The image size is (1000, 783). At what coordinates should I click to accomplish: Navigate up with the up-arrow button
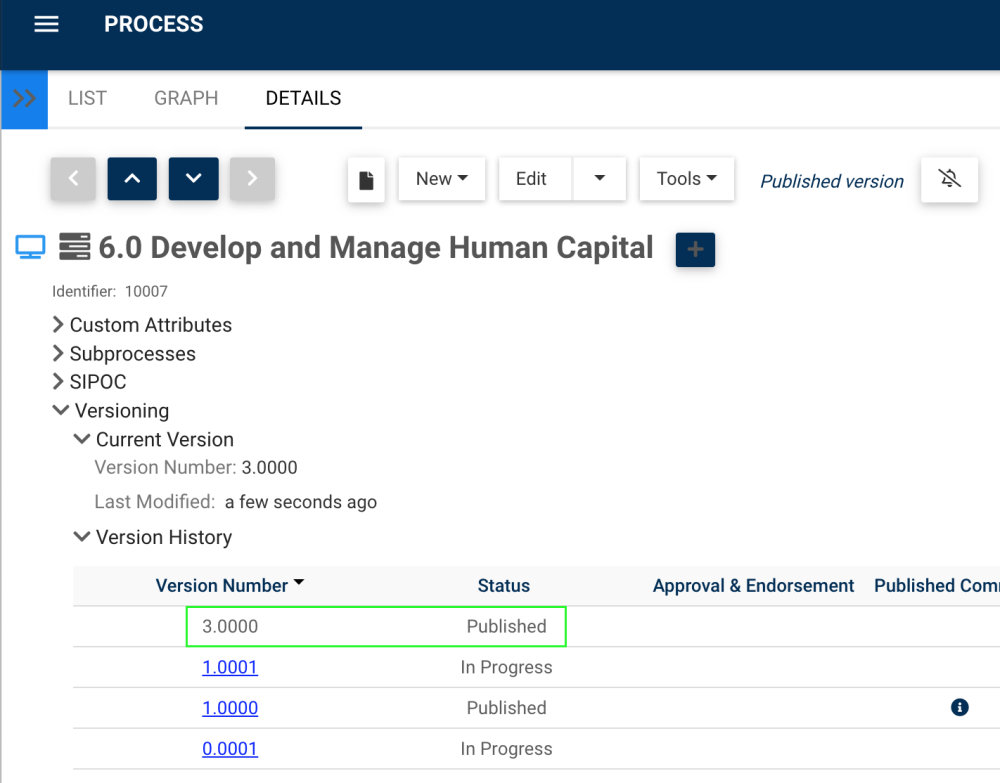132,179
